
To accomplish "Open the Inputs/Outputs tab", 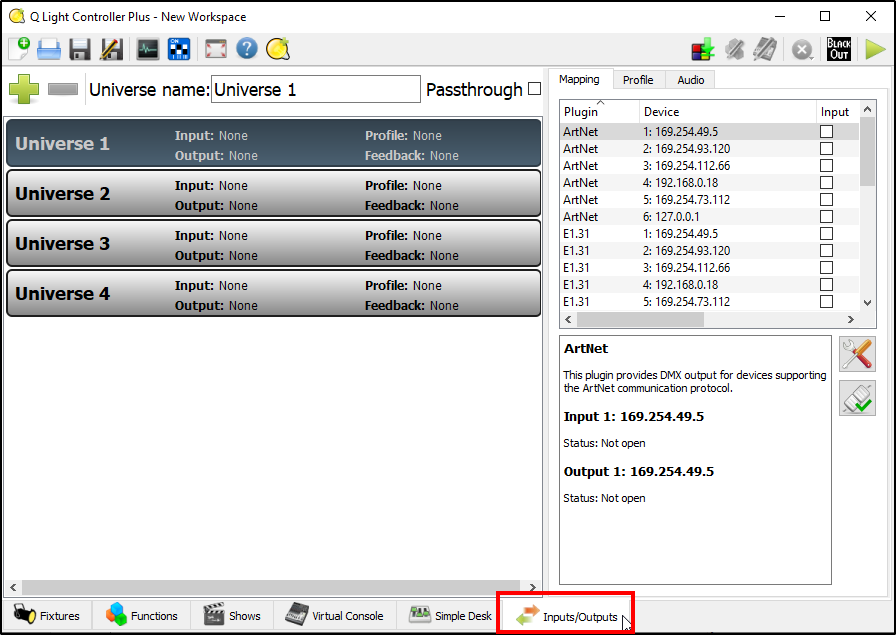I will [566, 616].
